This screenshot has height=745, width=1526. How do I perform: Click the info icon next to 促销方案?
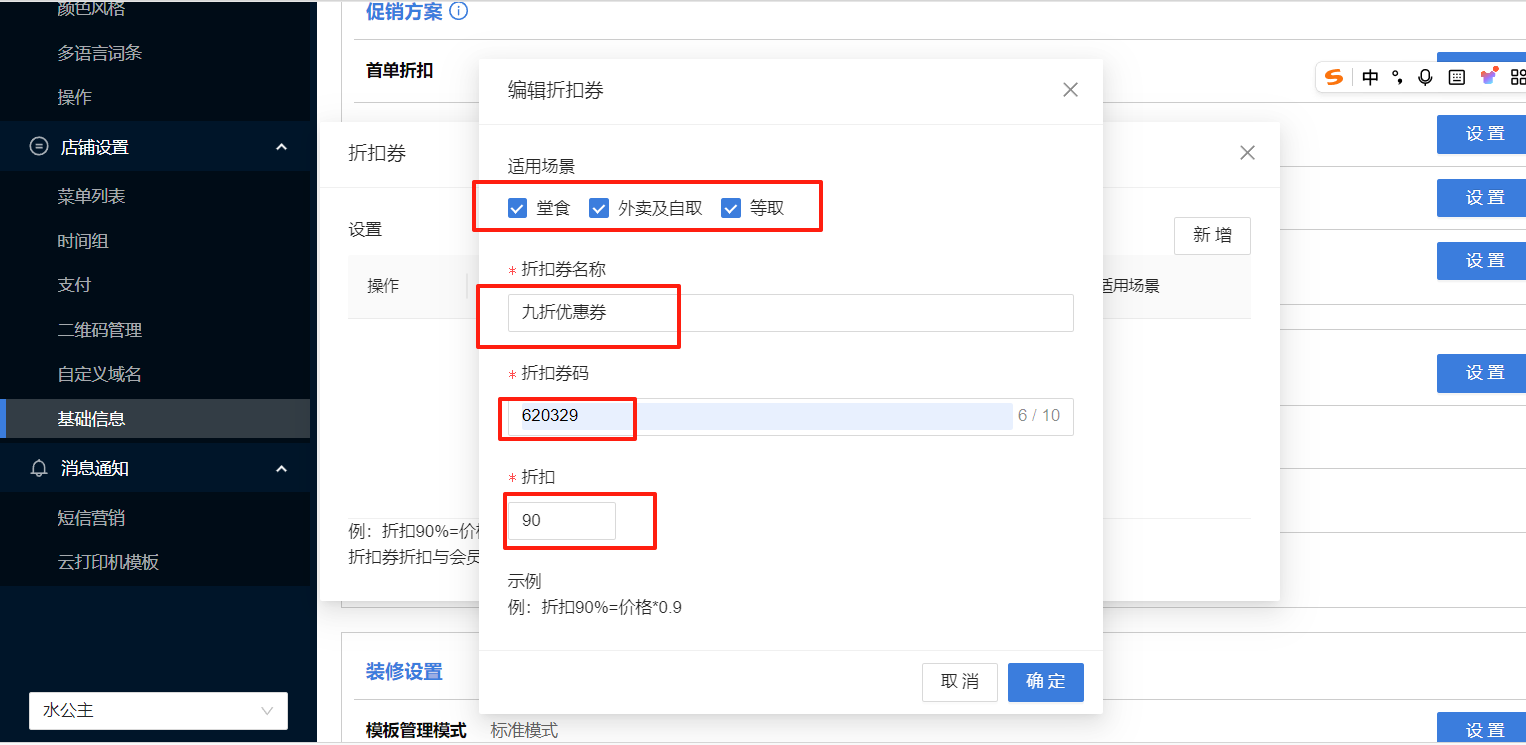(459, 12)
